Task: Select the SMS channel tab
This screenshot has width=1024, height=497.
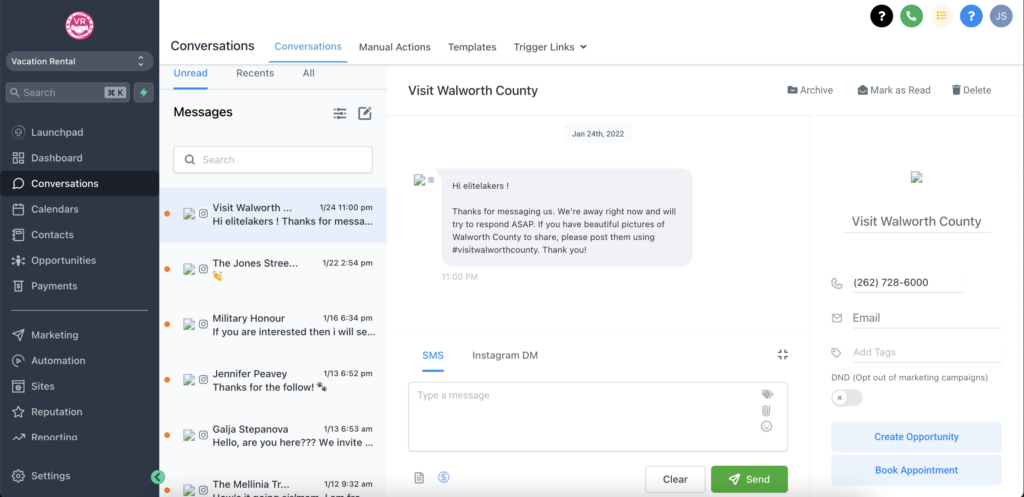Action: tap(432, 355)
